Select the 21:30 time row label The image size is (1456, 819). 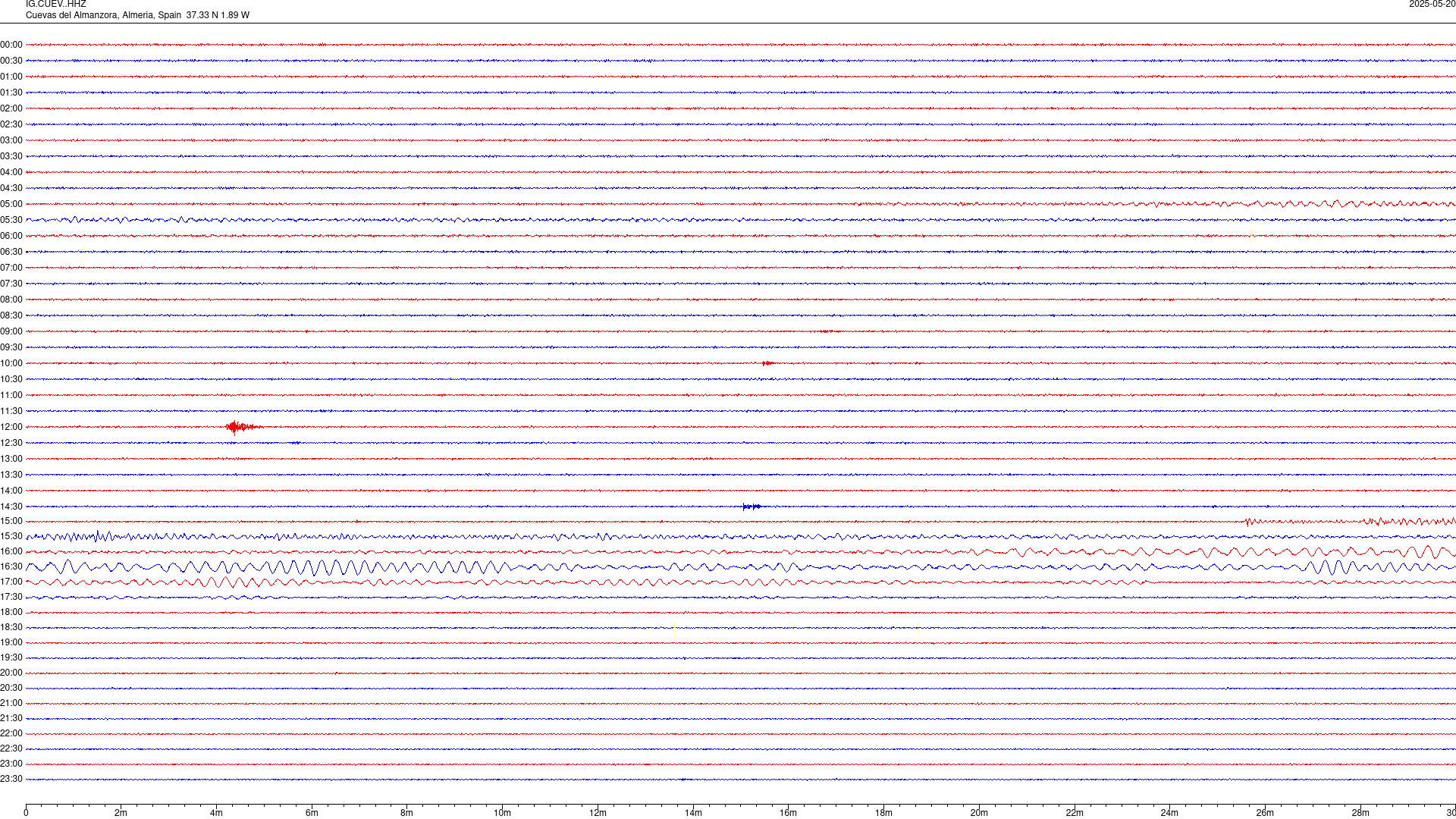(x=11, y=718)
